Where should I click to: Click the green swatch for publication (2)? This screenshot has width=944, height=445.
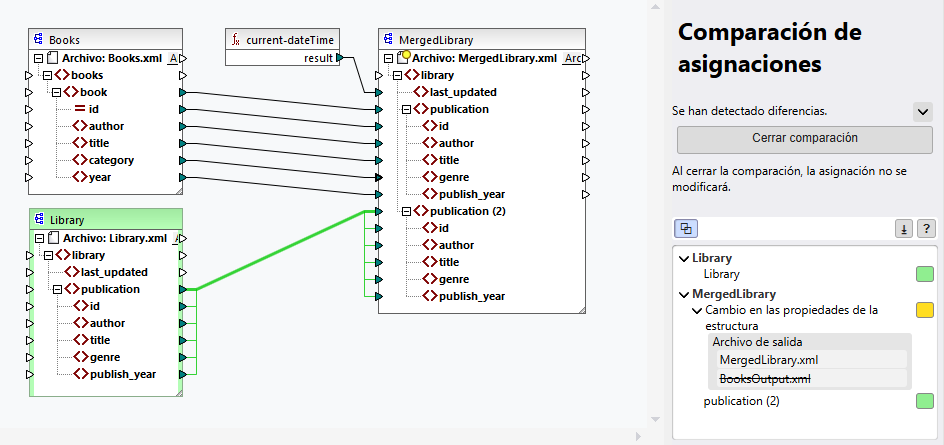point(925,401)
